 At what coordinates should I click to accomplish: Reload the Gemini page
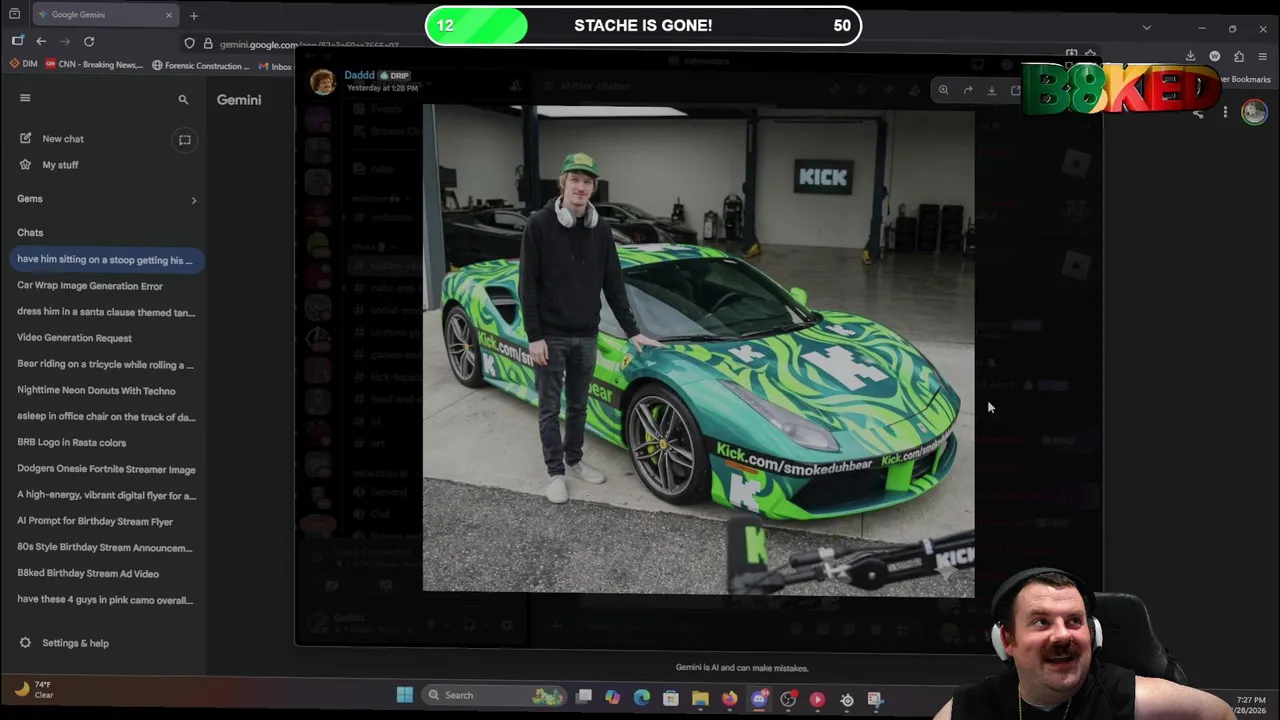tap(89, 41)
